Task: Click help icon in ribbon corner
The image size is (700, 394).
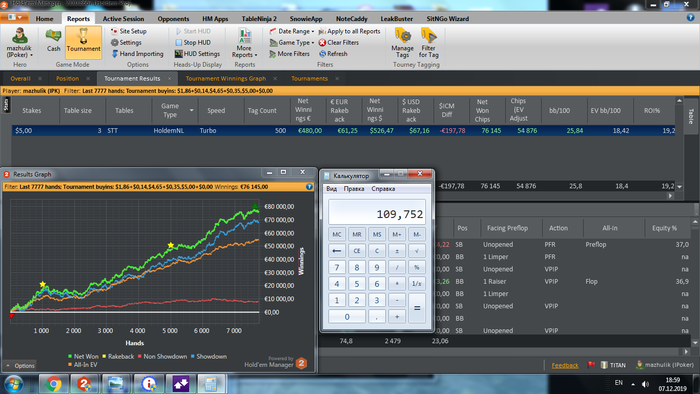Action: click(x=690, y=18)
